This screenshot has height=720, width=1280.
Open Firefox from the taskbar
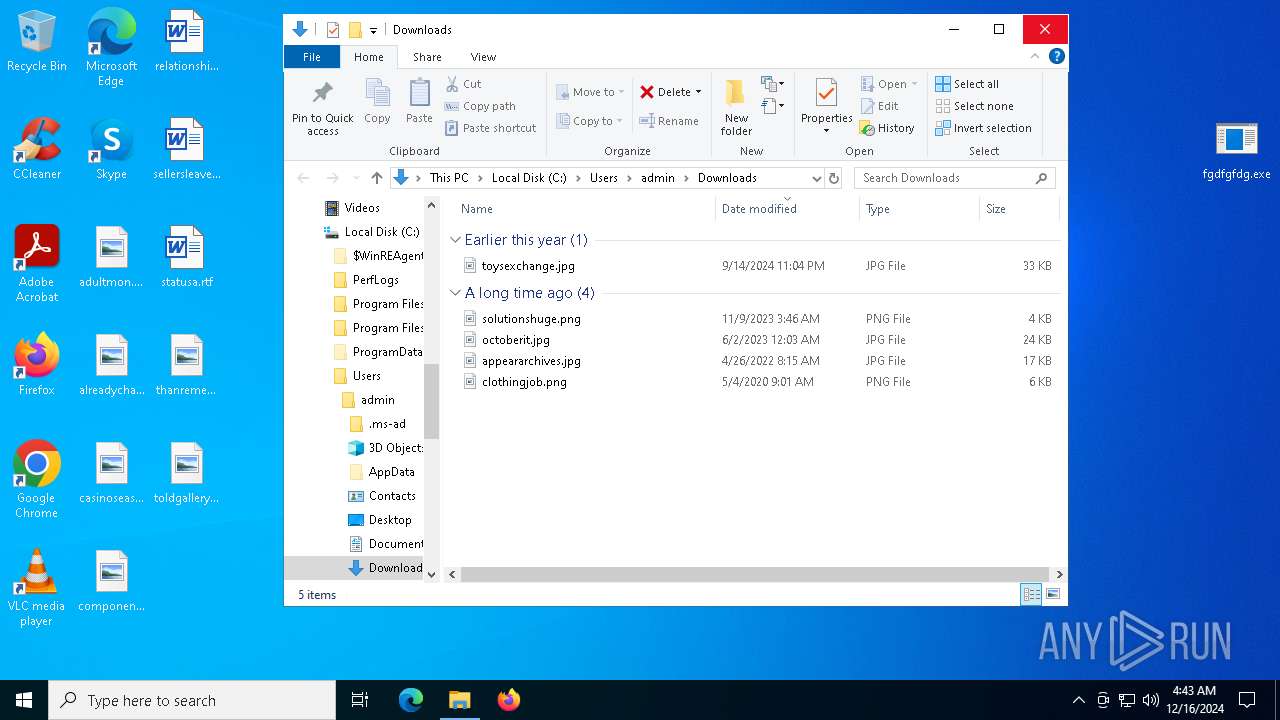(x=509, y=700)
